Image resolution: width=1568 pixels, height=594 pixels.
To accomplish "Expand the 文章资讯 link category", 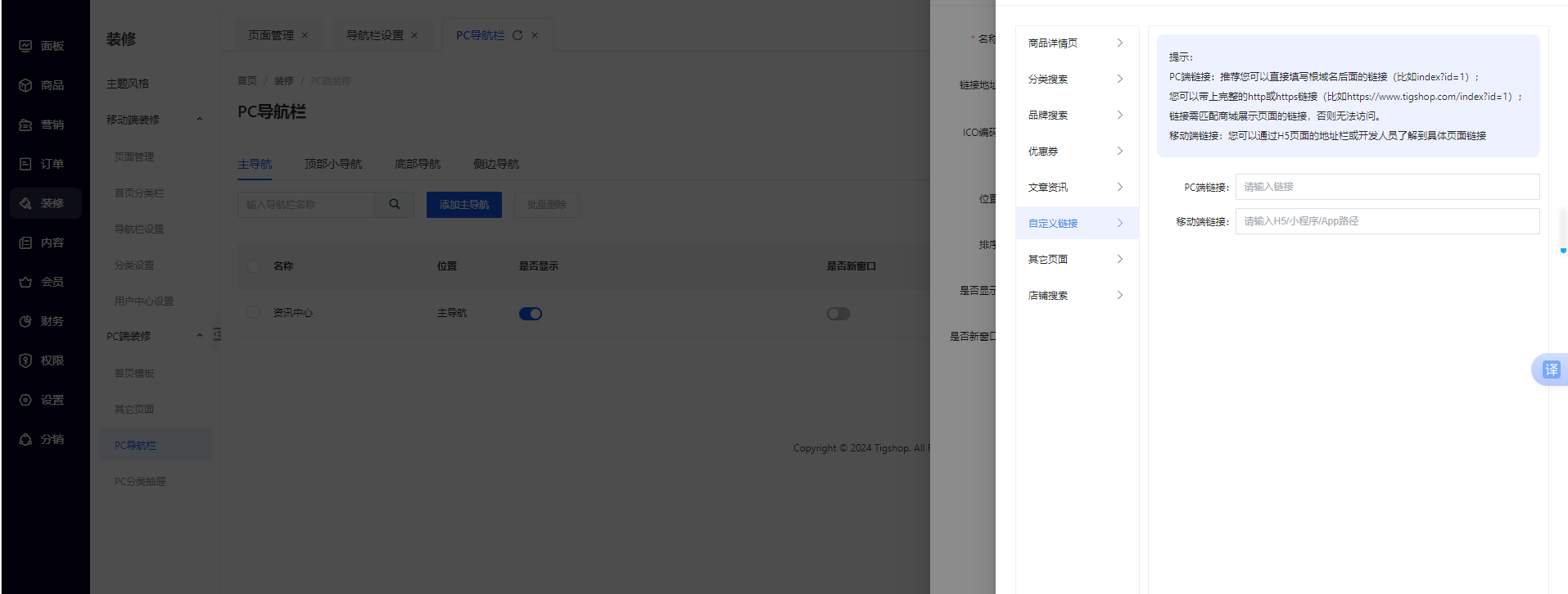I will pyautogui.click(x=1077, y=187).
